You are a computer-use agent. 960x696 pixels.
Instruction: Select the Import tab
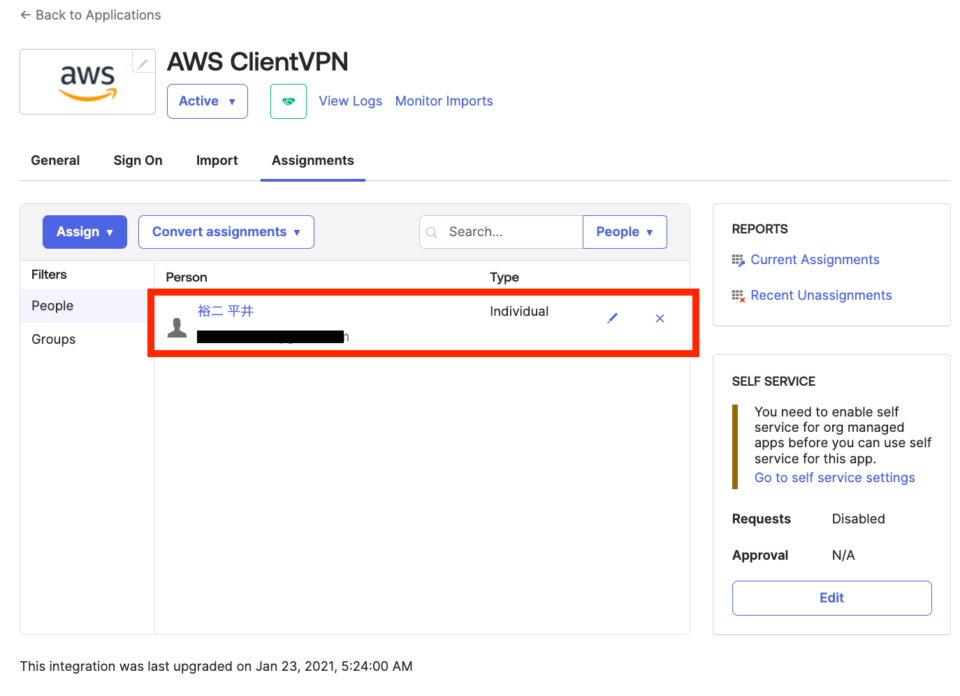(217, 160)
